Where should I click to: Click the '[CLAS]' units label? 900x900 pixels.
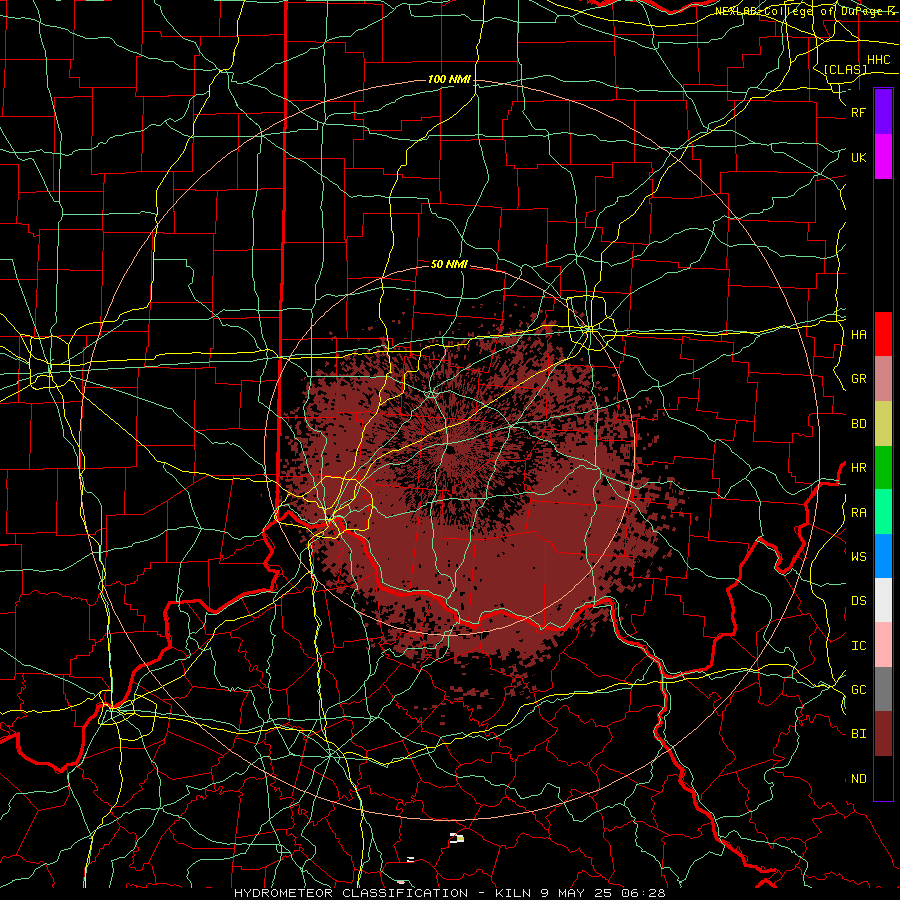tap(845, 69)
